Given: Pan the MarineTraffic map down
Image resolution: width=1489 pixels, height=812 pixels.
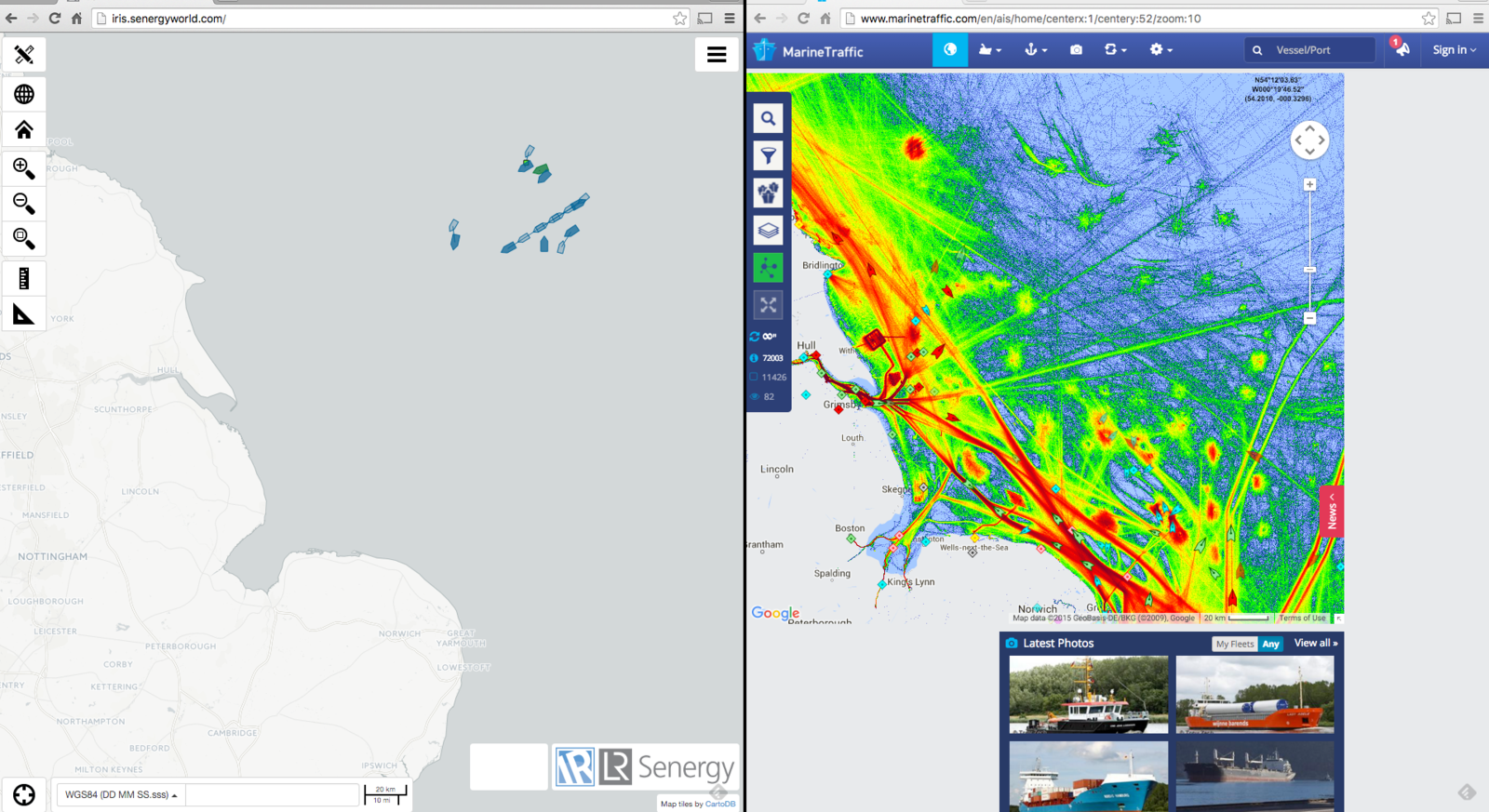Looking at the screenshot, I should pyautogui.click(x=1309, y=152).
